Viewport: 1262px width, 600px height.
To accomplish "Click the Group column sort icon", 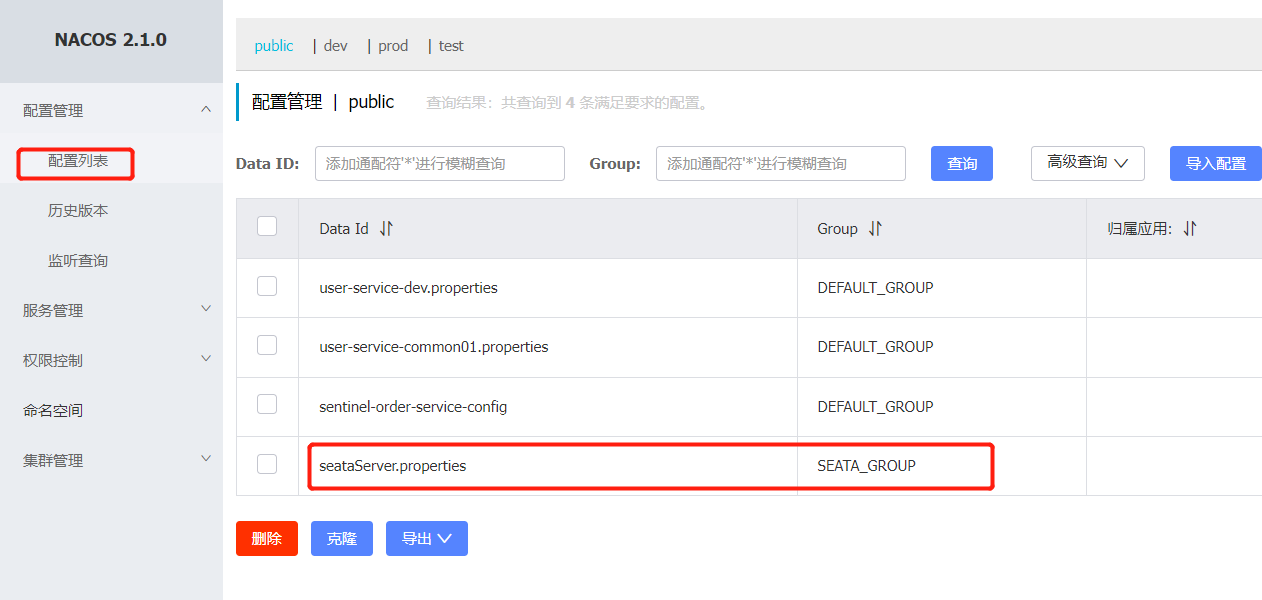I will coord(875,229).
